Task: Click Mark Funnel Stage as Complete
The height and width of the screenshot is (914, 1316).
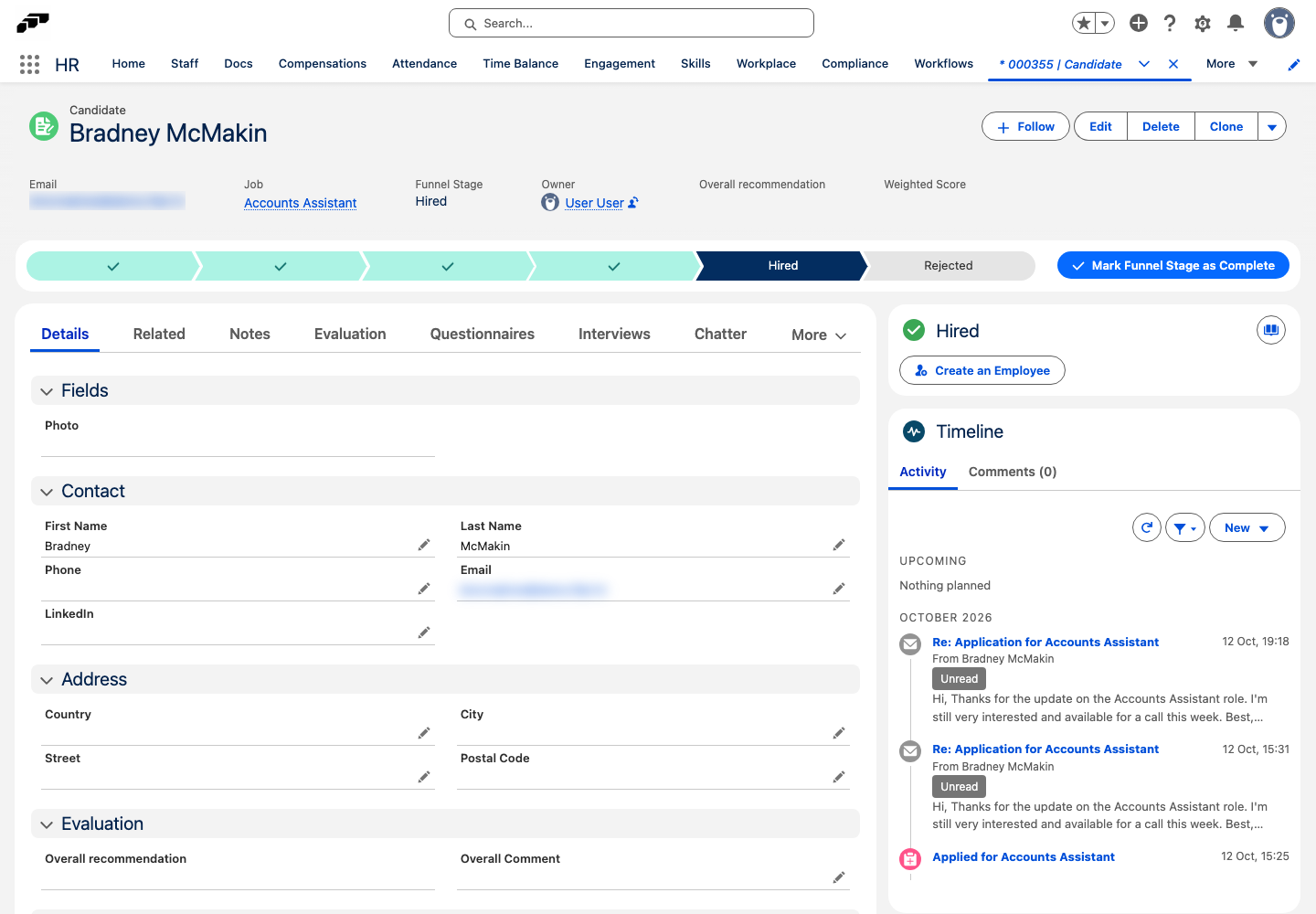Action: tap(1173, 266)
